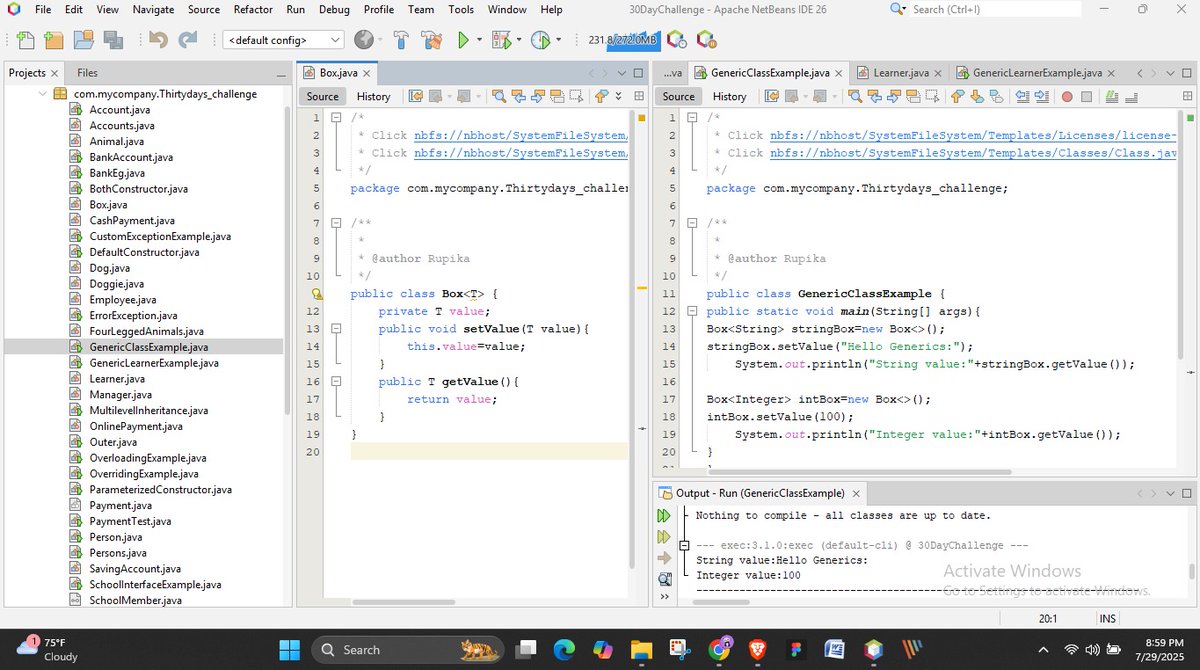Screen dimensions: 1200x670
Task: Open license template link on line 2 in Box.java
Action: 521,135
